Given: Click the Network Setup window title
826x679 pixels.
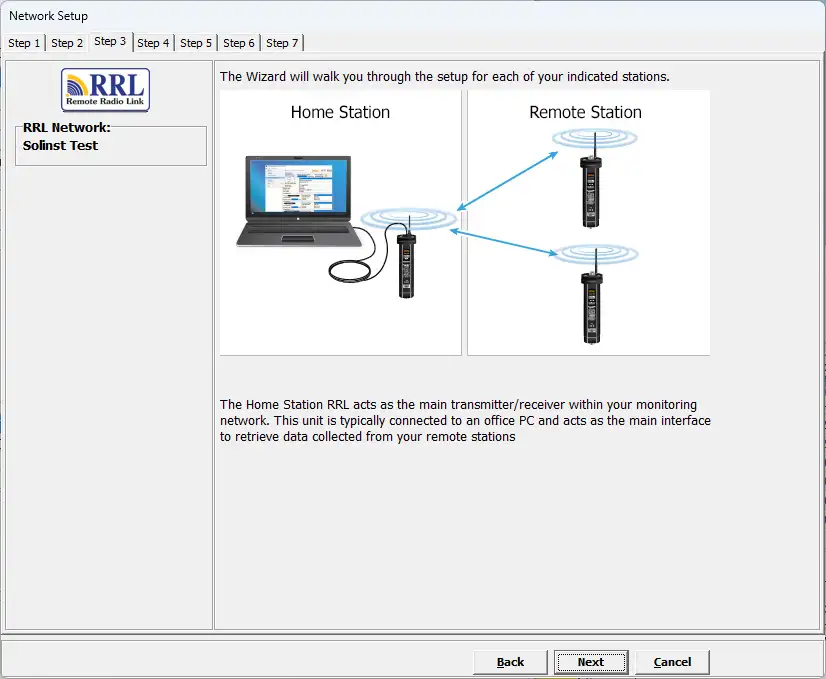Looking at the screenshot, I should pyautogui.click(x=48, y=16).
